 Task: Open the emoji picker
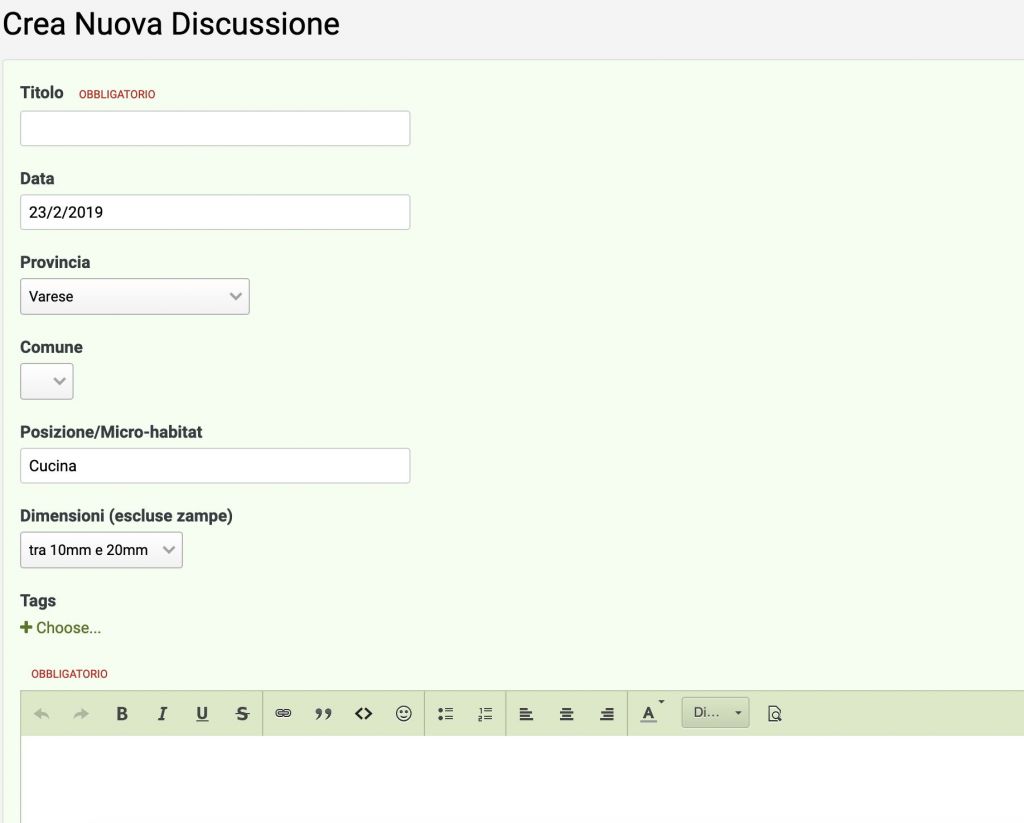tap(404, 714)
